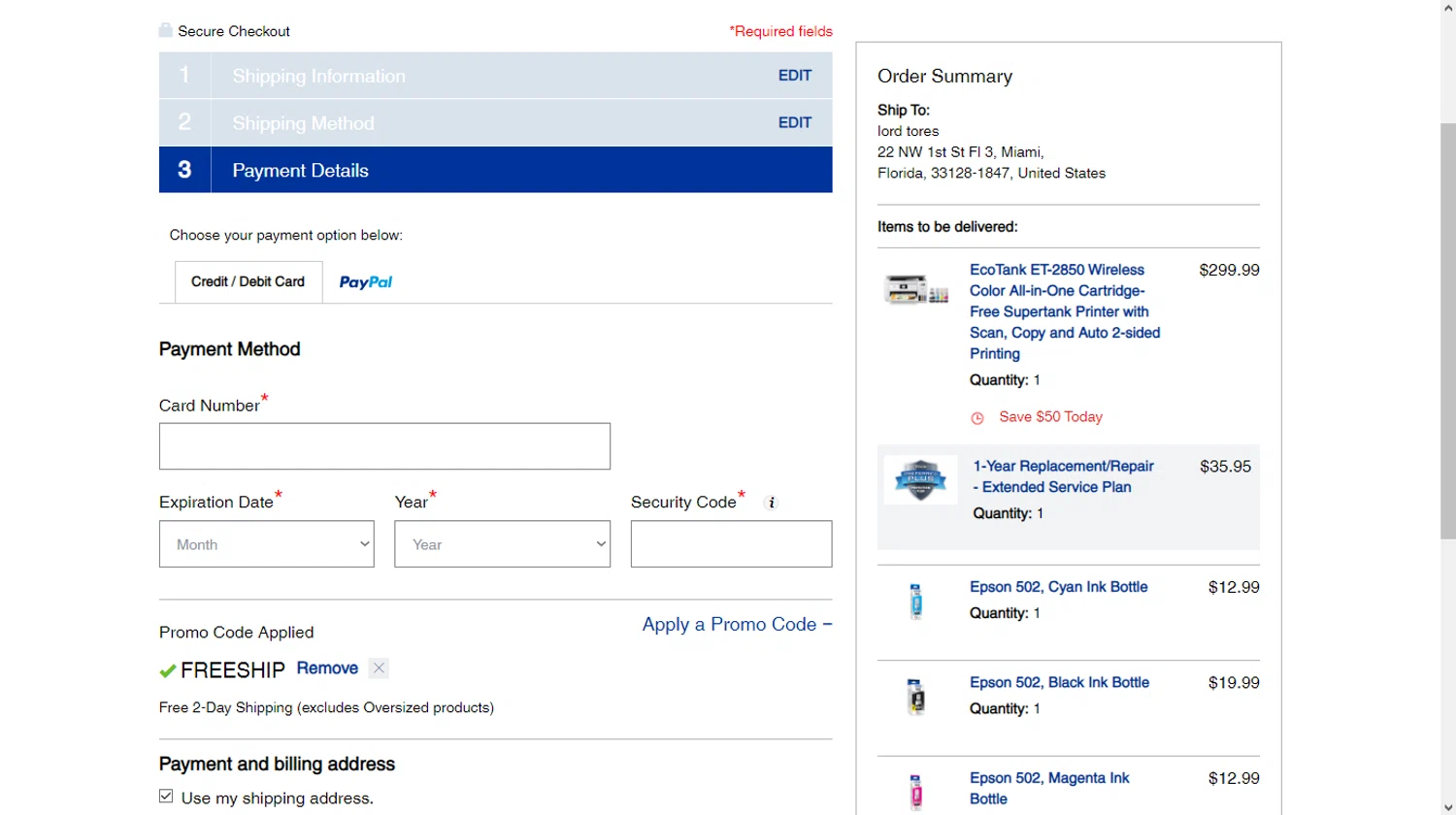Open the expiration Month dropdown
The image size is (1456, 815).
(267, 544)
